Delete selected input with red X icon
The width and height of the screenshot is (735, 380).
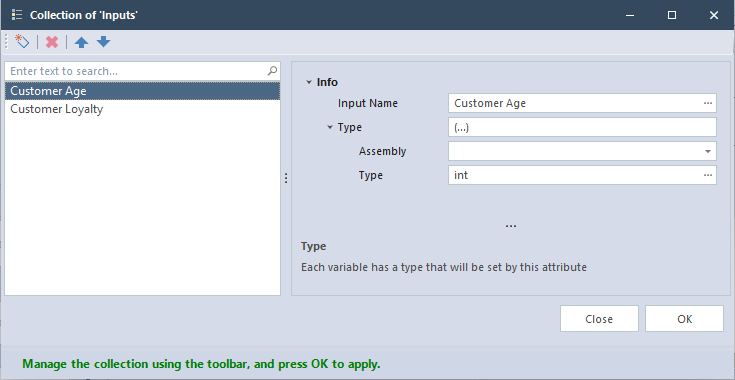[x=52, y=42]
